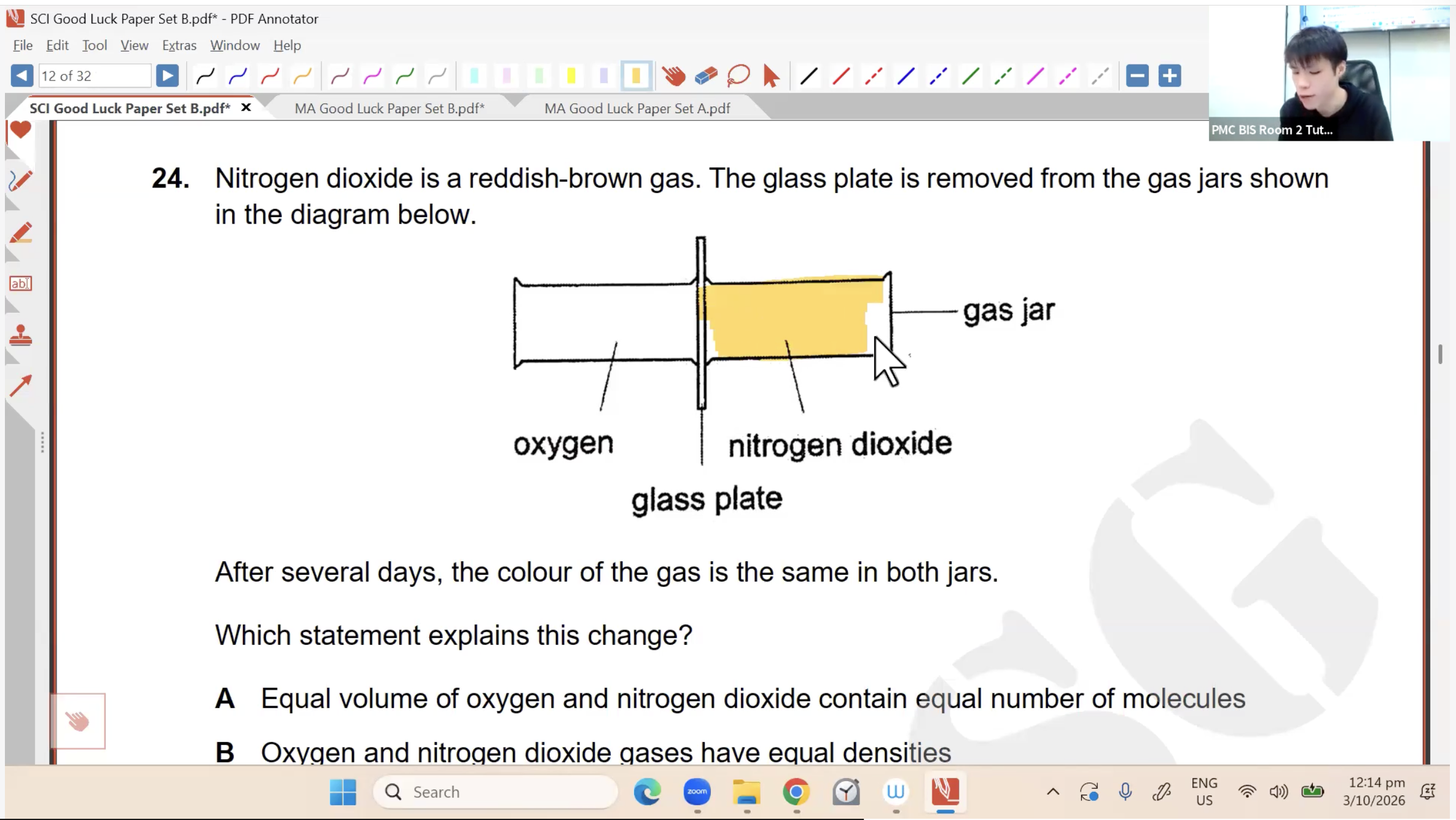Select the solid black line tool
This screenshot has width=1456, height=820.
coord(809,76)
